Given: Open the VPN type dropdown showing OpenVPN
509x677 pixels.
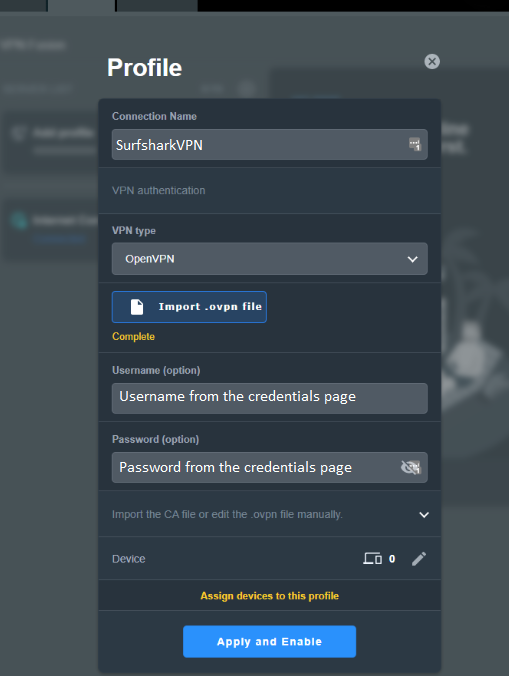Looking at the screenshot, I should click(x=269, y=259).
